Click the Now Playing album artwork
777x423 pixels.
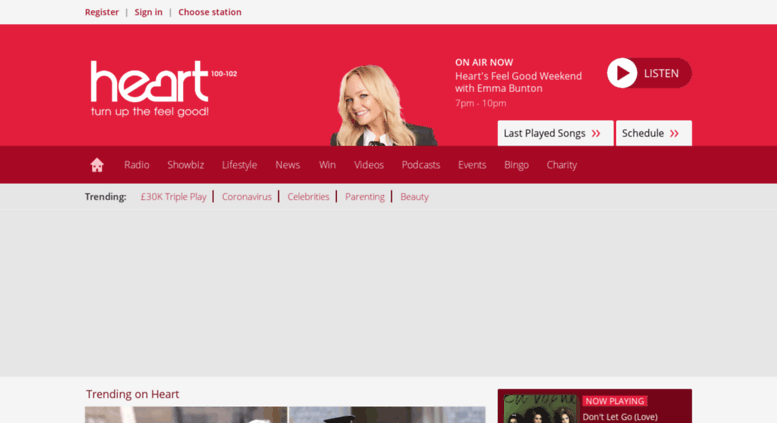(540, 409)
